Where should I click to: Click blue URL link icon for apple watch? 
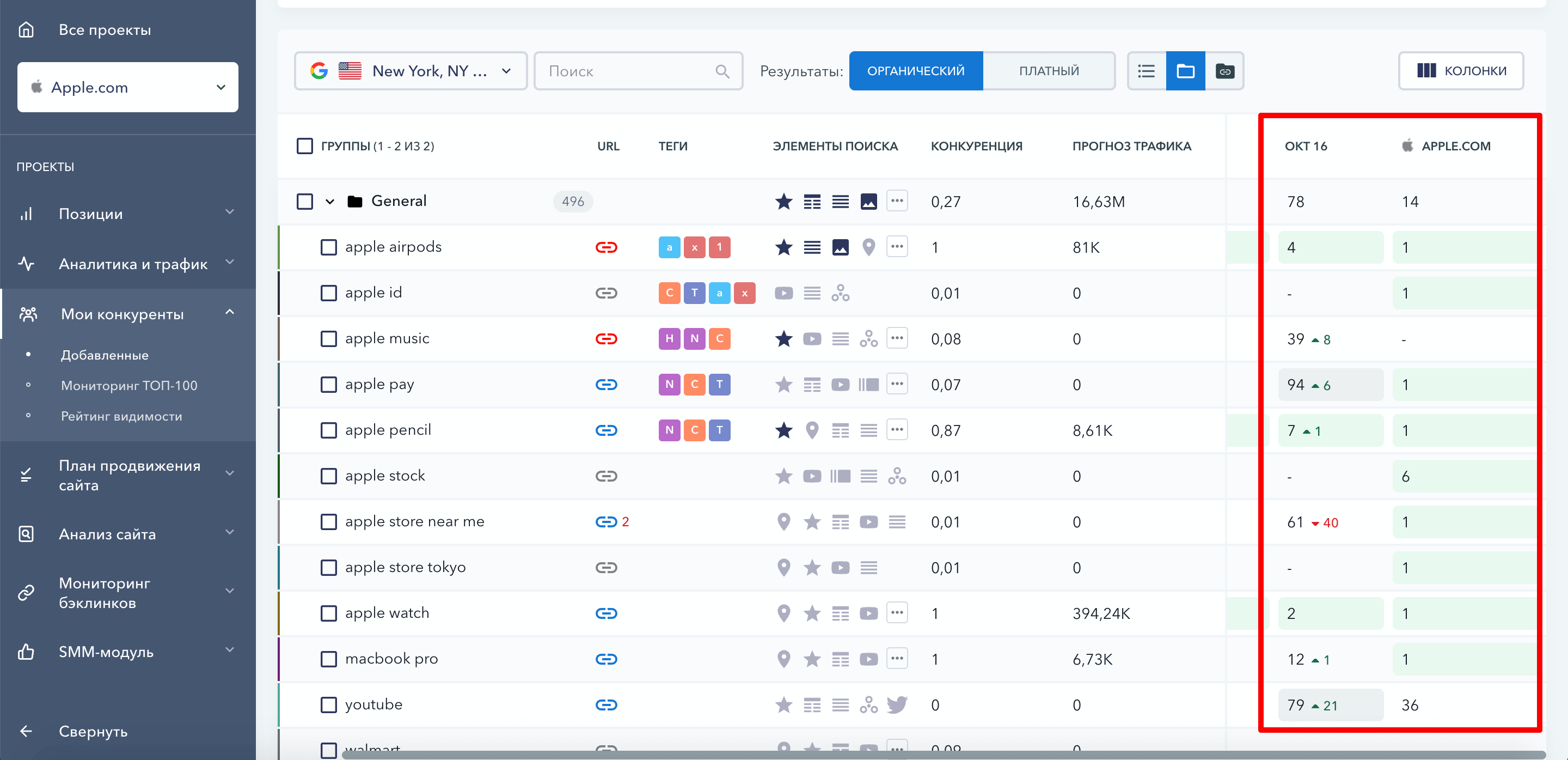click(x=605, y=613)
